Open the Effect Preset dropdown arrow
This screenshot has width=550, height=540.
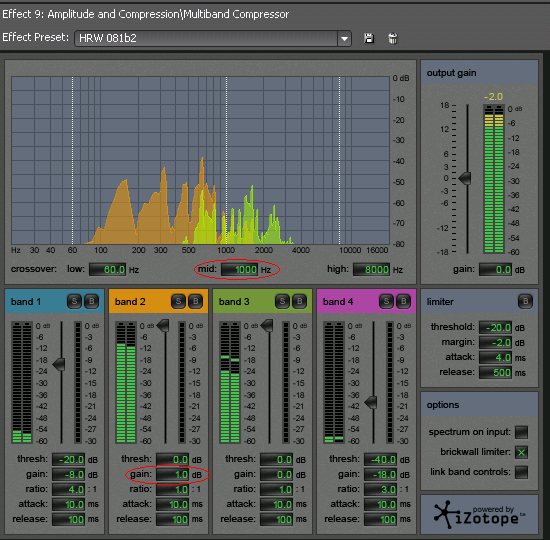pyautogui.click(x=344, y=38)
